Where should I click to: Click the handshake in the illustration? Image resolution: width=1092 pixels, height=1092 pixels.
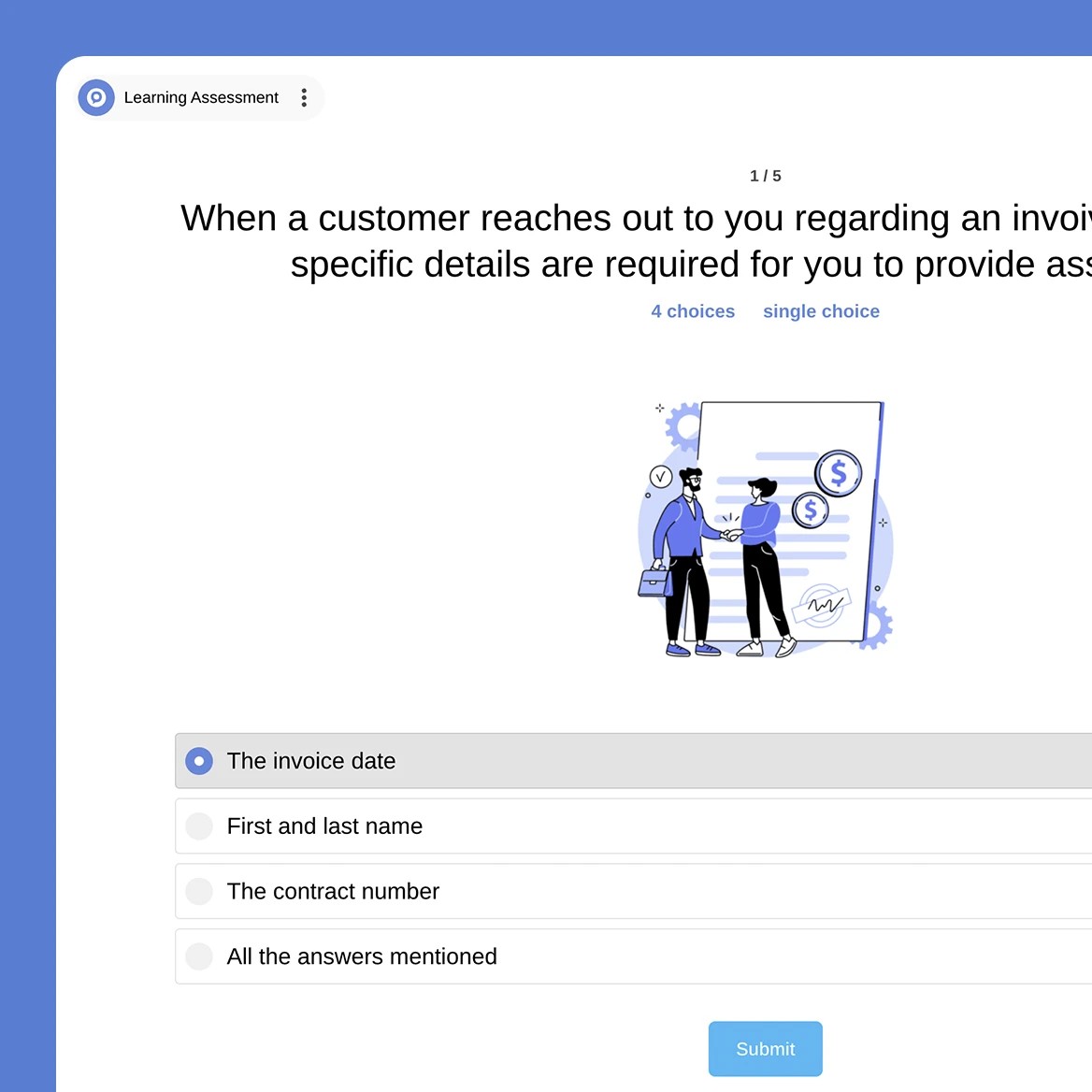[x=732, y=534]
